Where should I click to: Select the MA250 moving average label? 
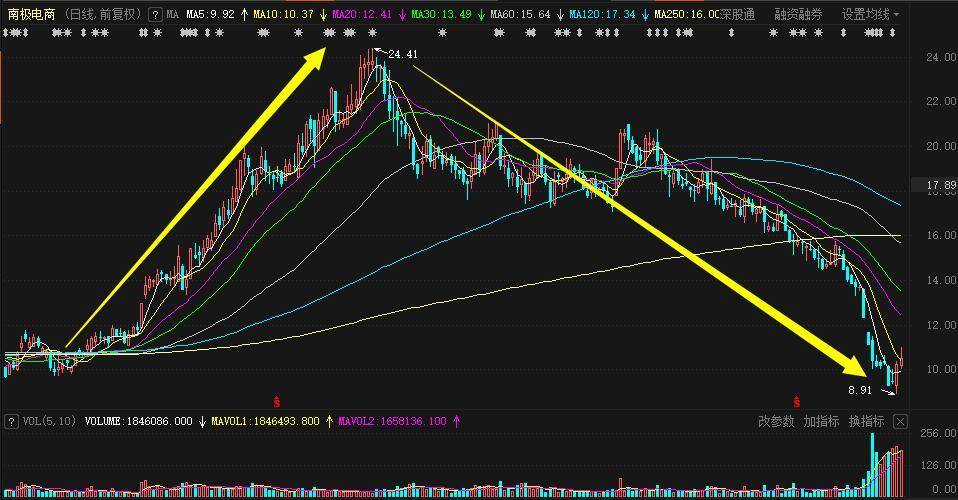tap(687, 14)
